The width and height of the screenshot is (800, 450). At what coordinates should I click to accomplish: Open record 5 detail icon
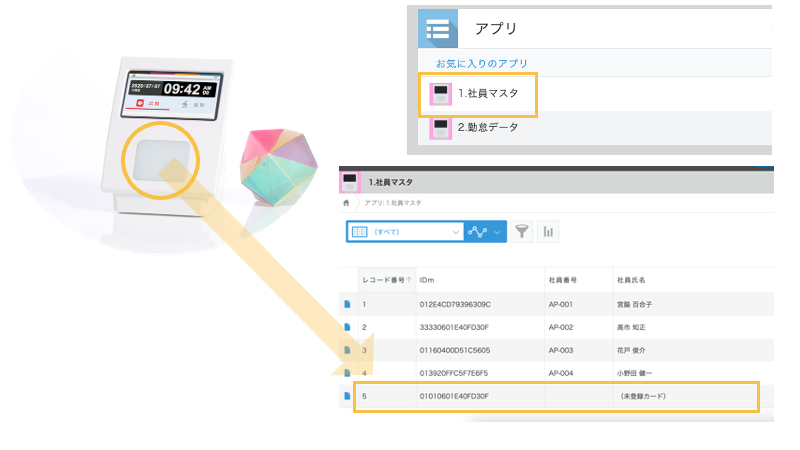click(x=347, y=397)
